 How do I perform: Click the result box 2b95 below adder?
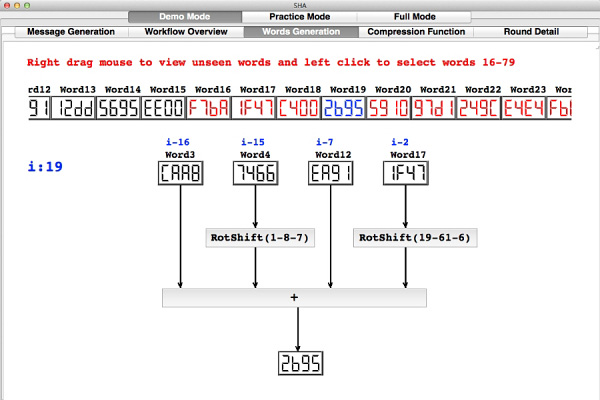pyautogui.click(x=299, y=363)
